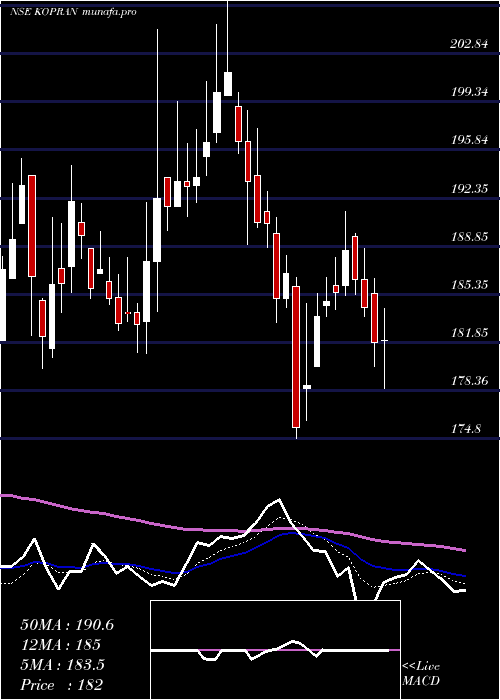Click inside the MACD indicator box
Viewport: 500px width, 700px height.
pos(275,650)
